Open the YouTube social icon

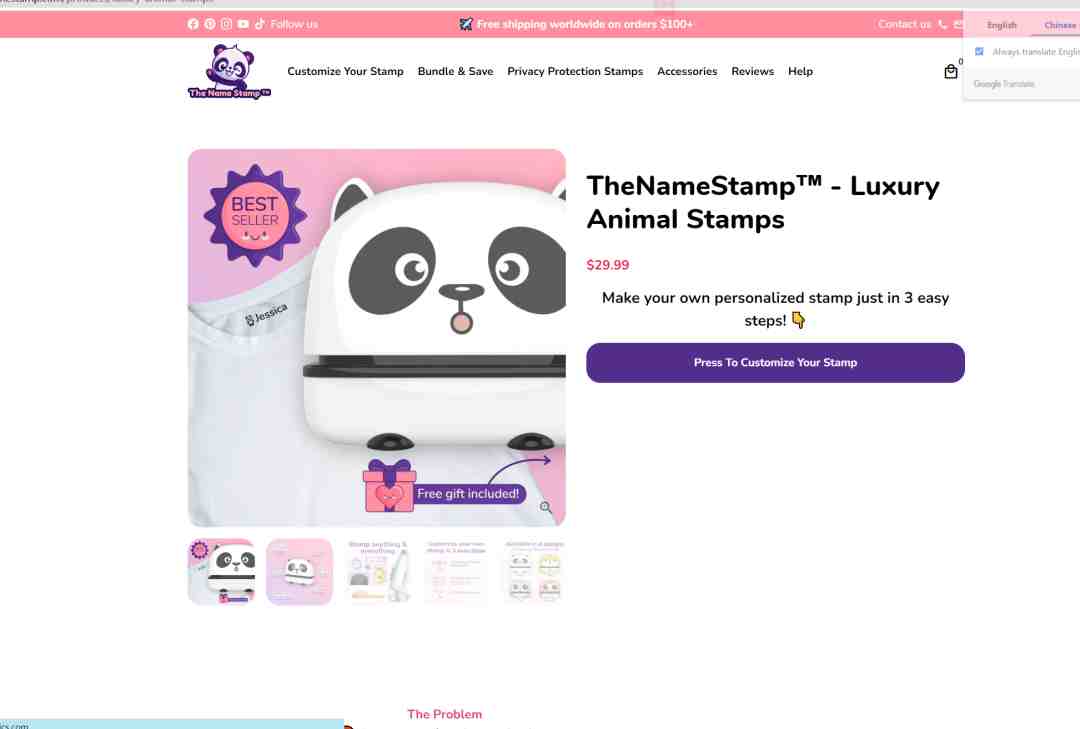243,24
